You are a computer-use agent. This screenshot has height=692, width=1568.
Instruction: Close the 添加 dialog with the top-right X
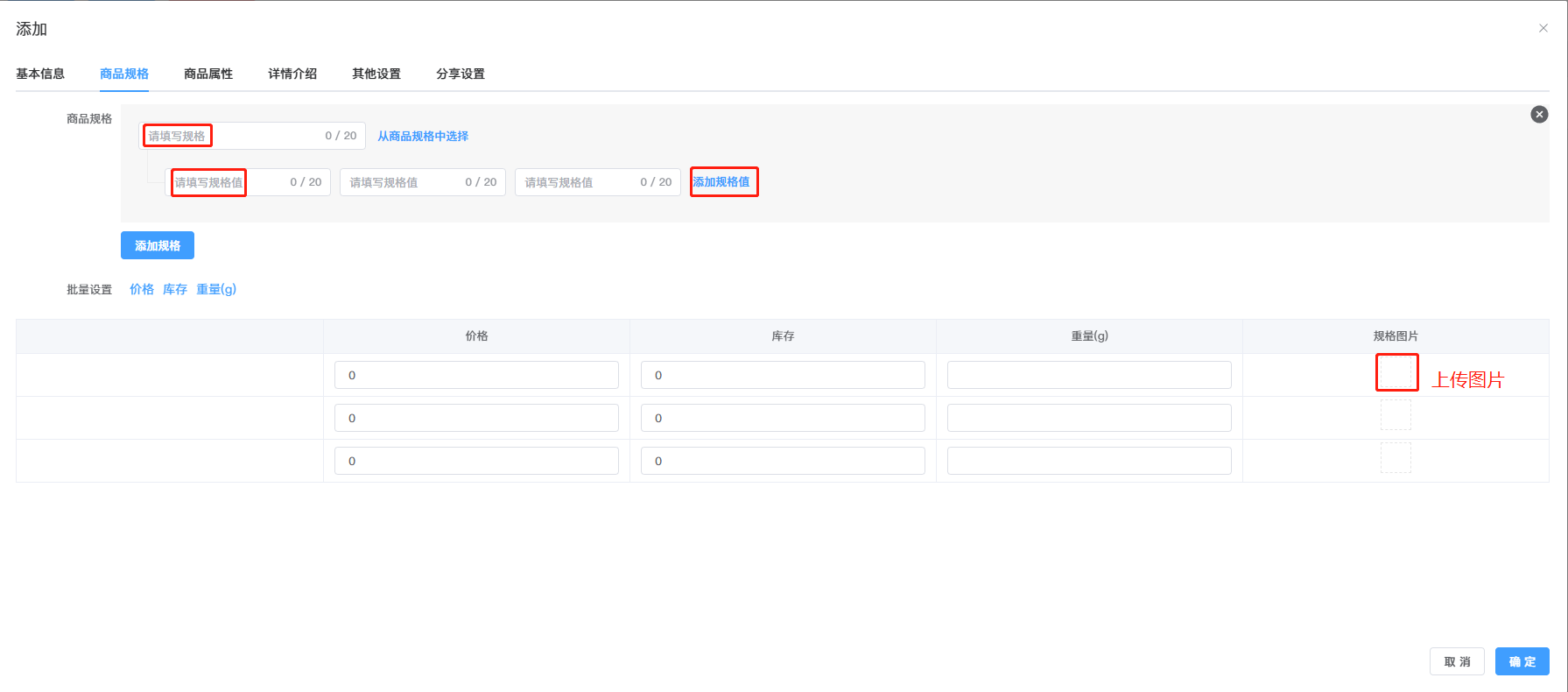pos(1543,28)
